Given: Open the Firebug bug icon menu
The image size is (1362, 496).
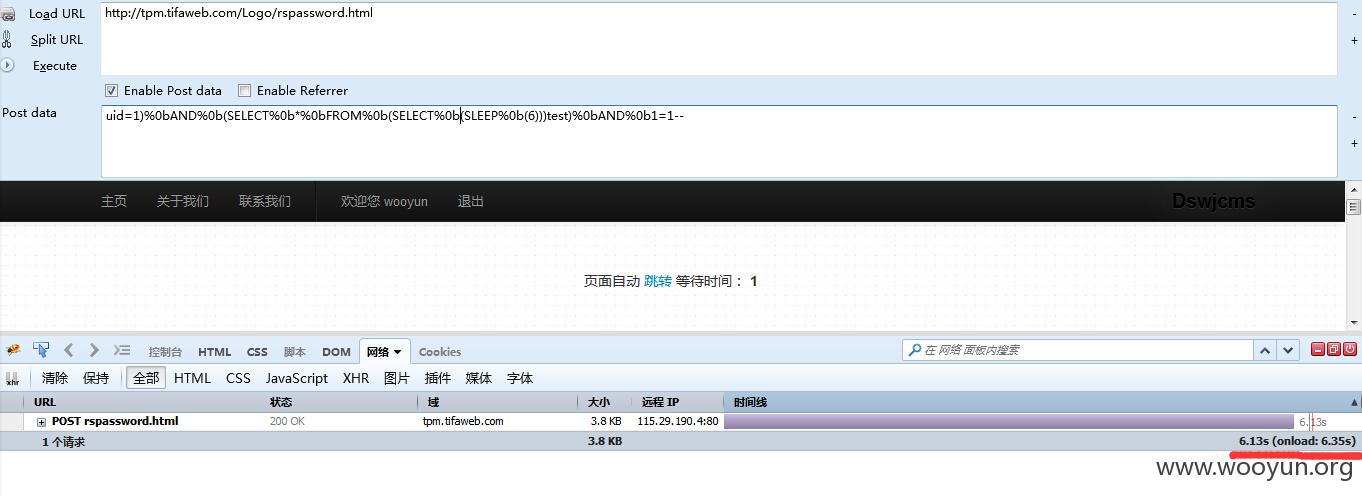Looking at the screenshot, I should 13,350.
